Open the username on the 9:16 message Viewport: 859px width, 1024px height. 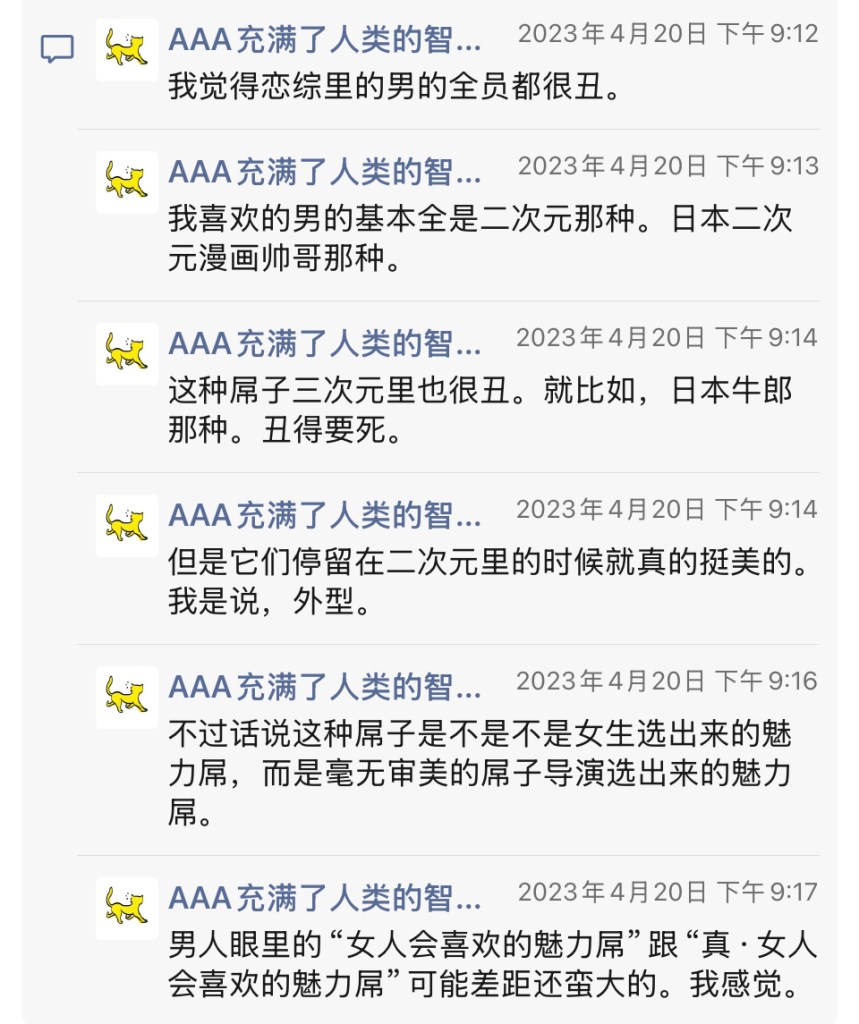pyautogui.click(x=325, y=687)
